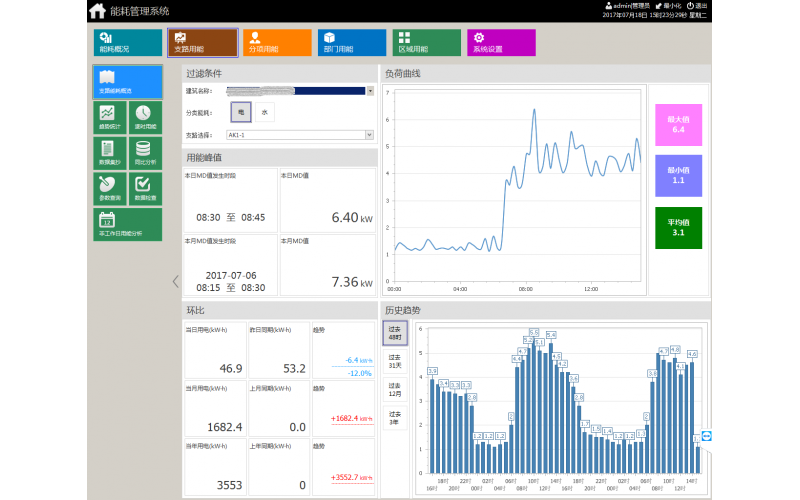The image size is (800, 500).
Task: Open the 支路选择 AK1-1 dropdown
Action: click(x=369, y=134)
